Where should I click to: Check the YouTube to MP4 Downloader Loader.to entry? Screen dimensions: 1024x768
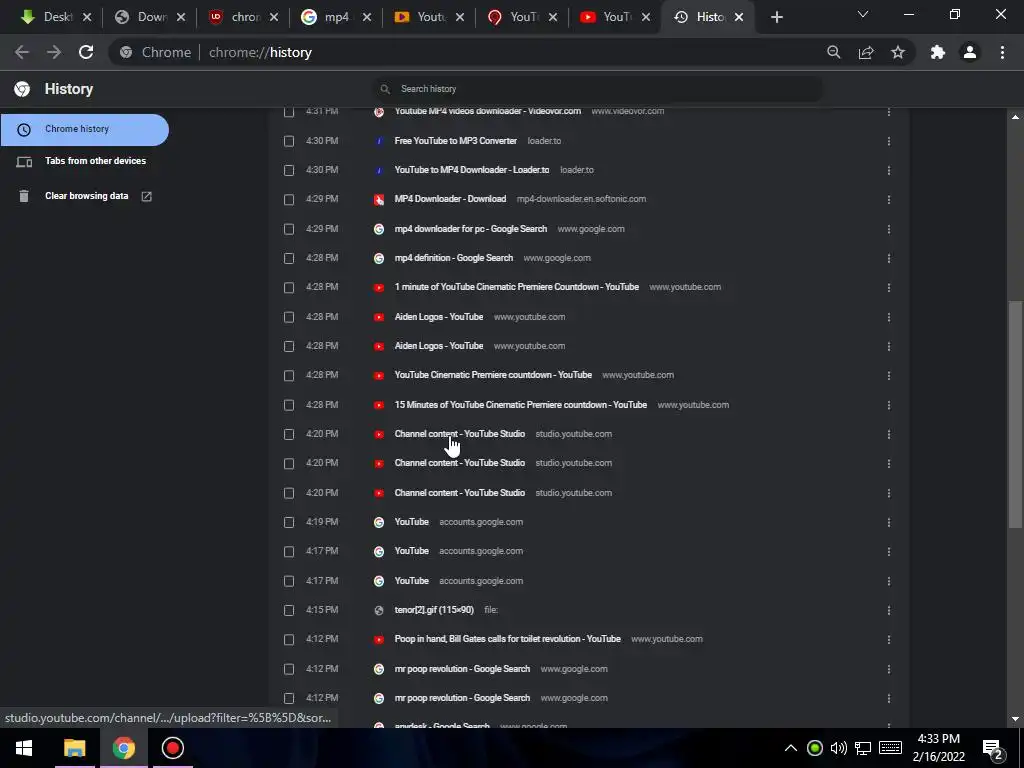[289, 170]
